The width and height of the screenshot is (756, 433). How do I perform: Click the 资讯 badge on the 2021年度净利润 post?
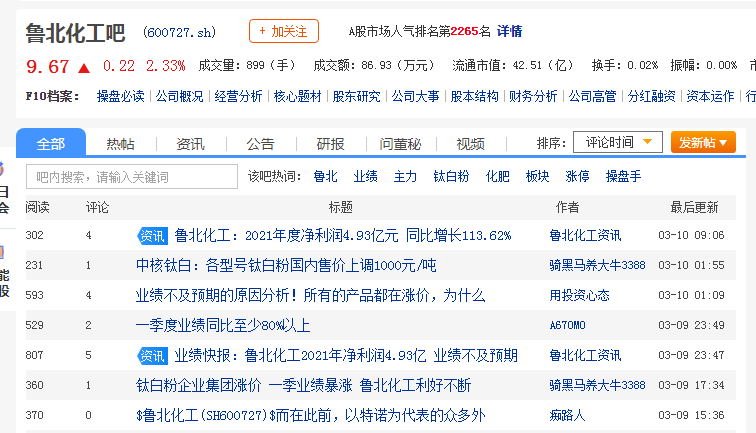152,236
